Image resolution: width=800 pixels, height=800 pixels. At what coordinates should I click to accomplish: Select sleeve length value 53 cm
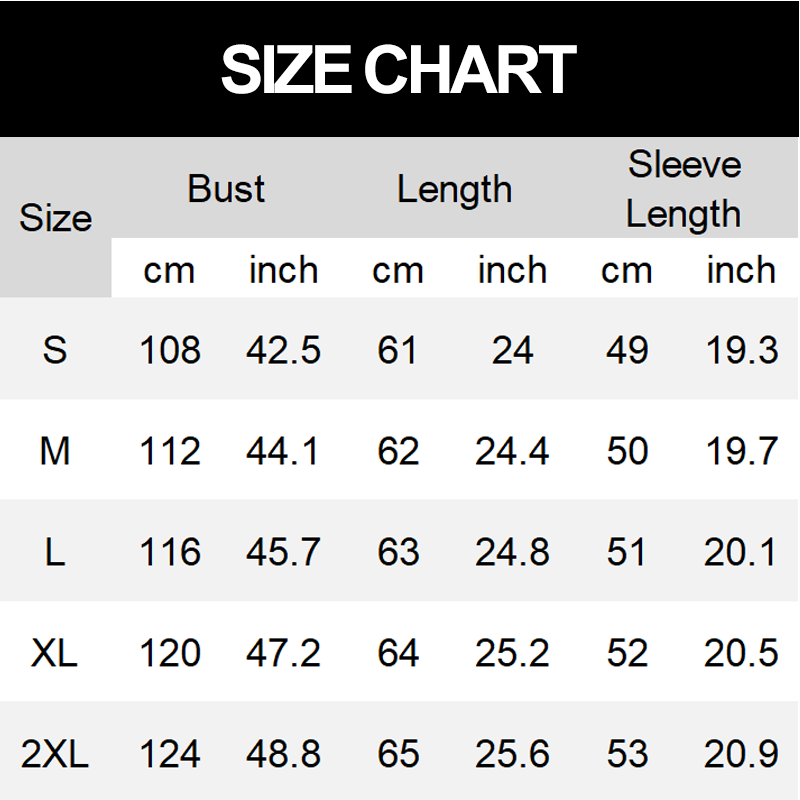[x=627, y=754]
